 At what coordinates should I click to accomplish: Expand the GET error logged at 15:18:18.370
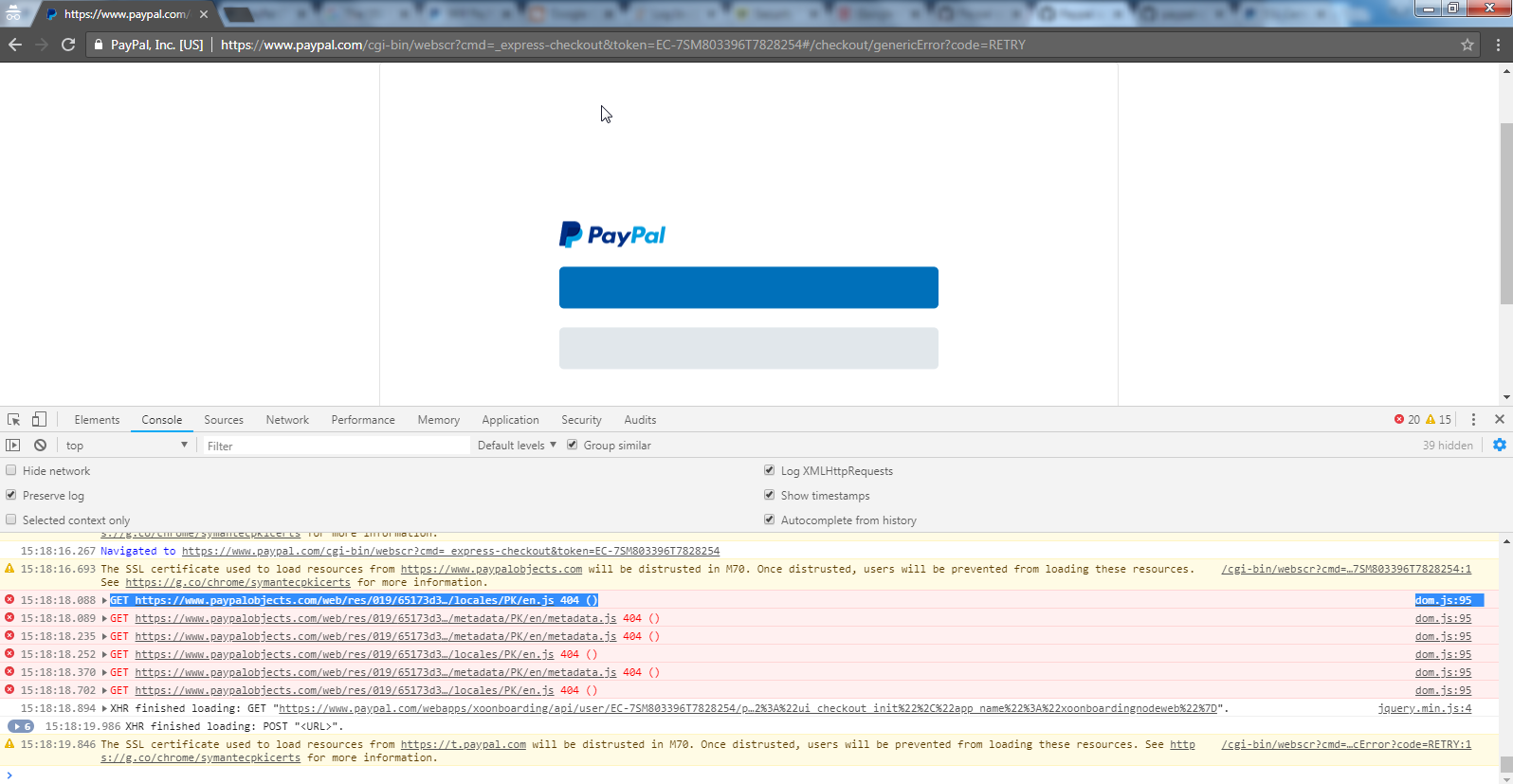[104, 672]
